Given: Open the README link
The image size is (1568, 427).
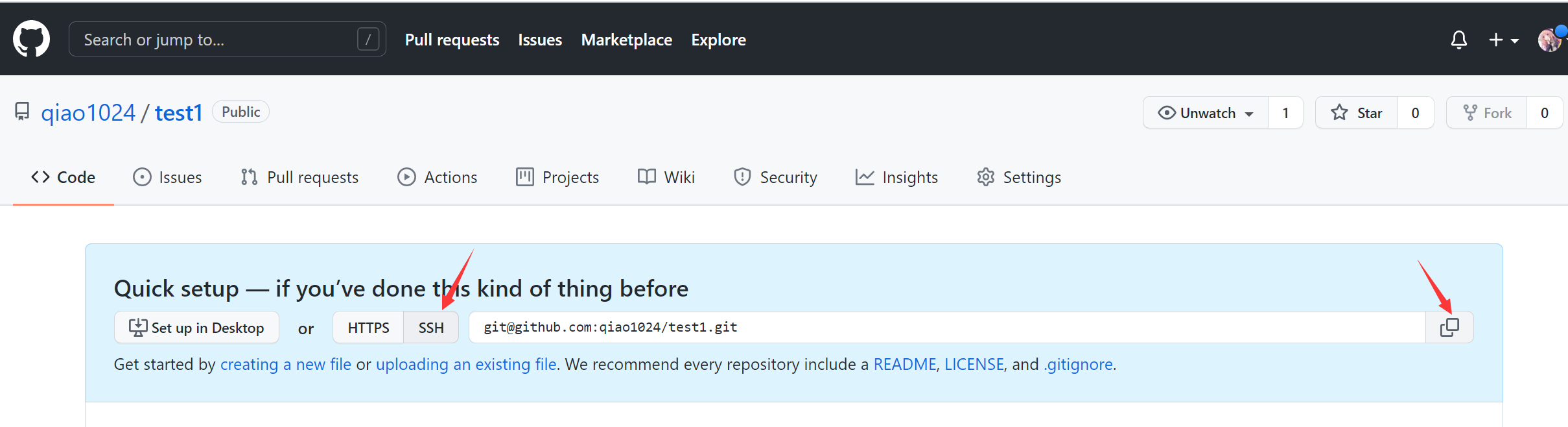Looking at the screenshot, I should [905, 364].
